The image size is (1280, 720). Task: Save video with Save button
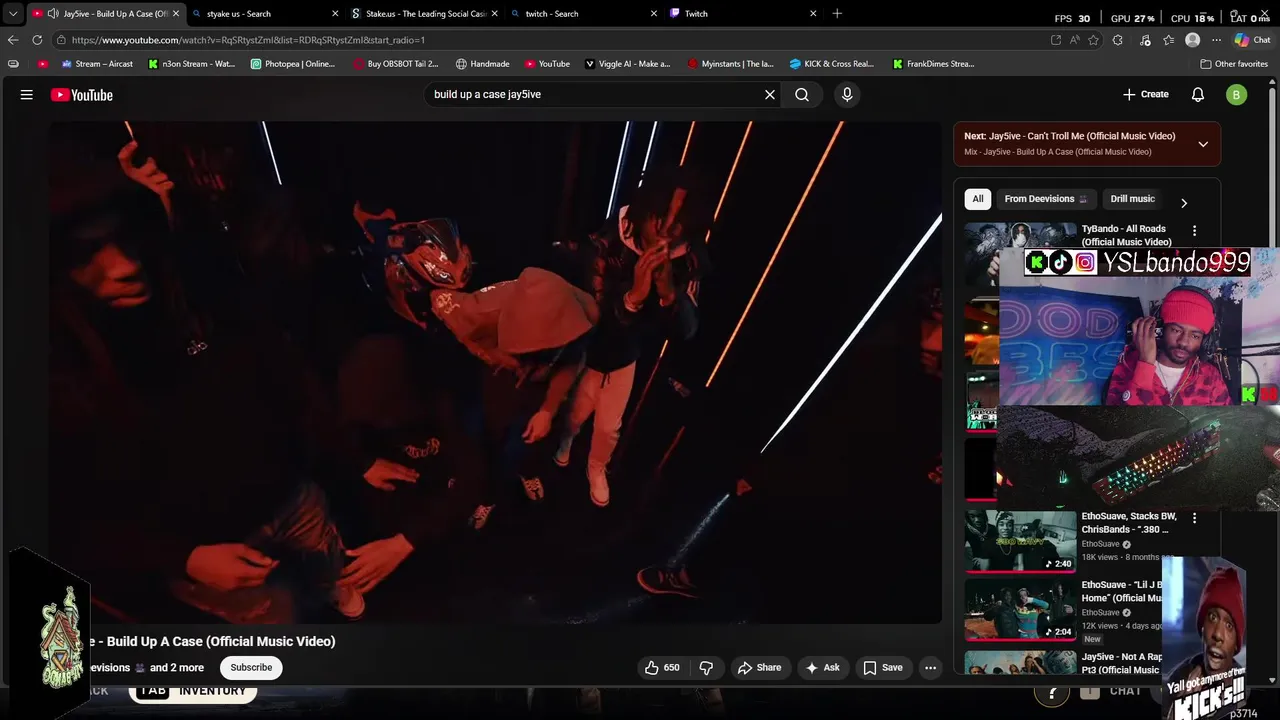click(x=883, y=667)
